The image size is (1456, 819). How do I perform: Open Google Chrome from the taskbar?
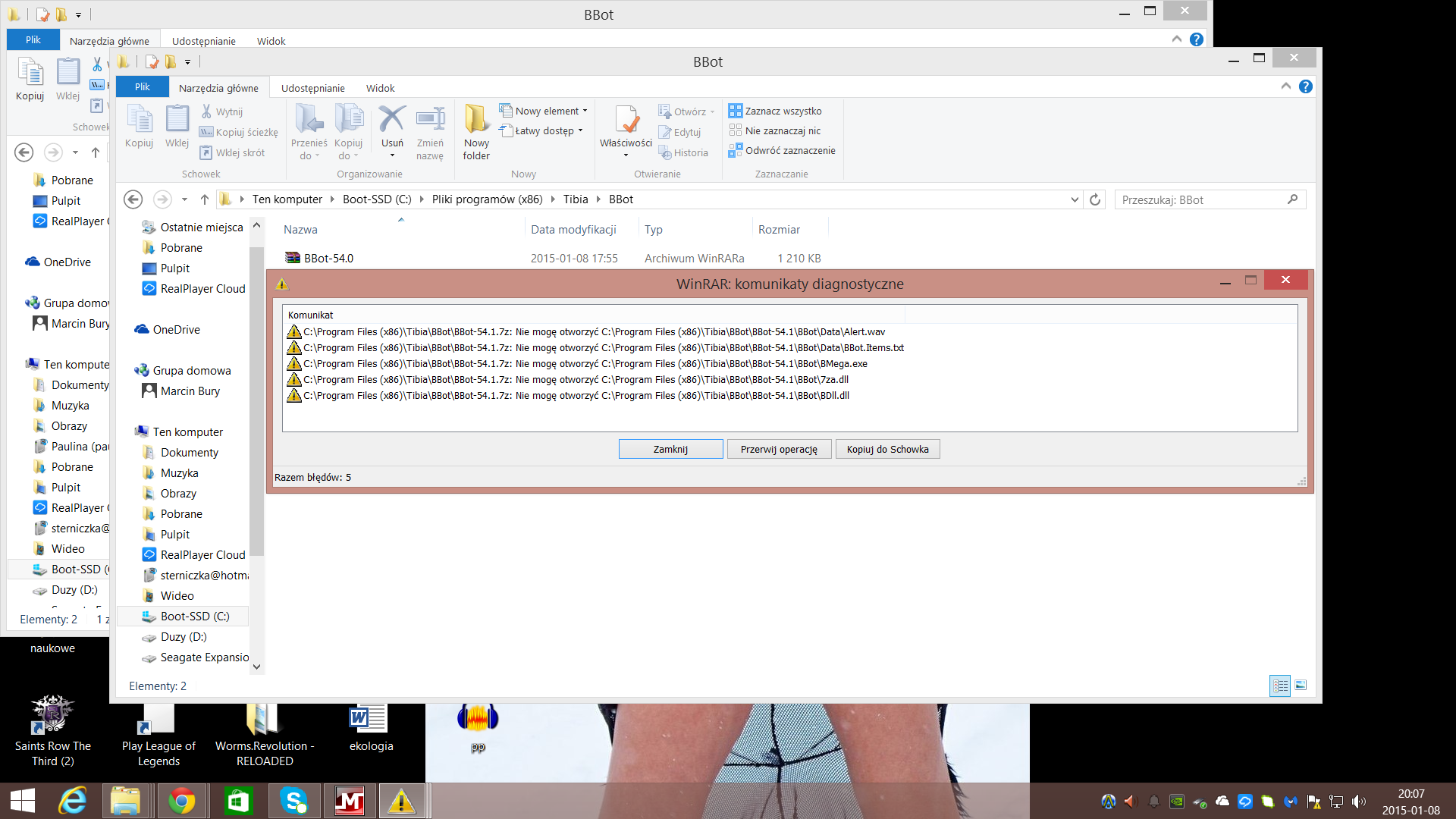click(182, 801)
